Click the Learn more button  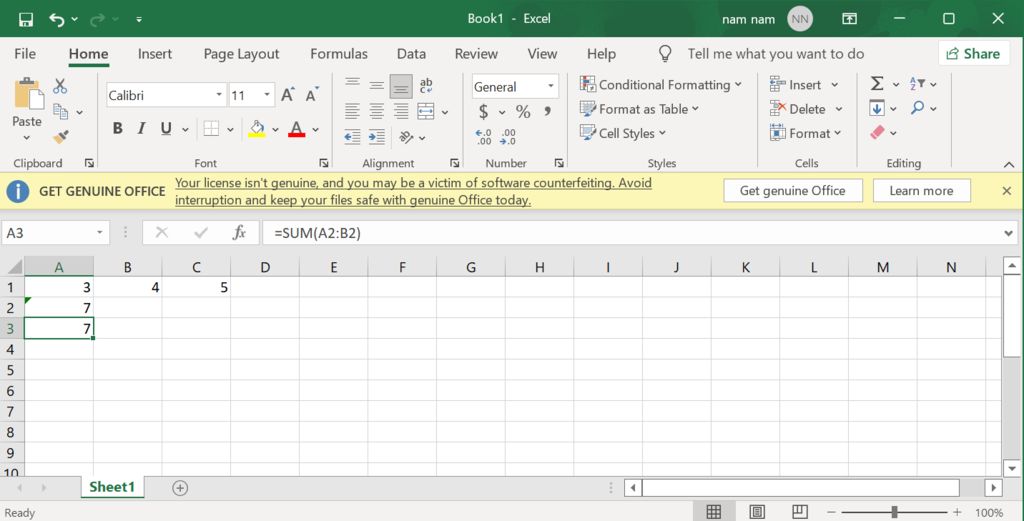921,191
